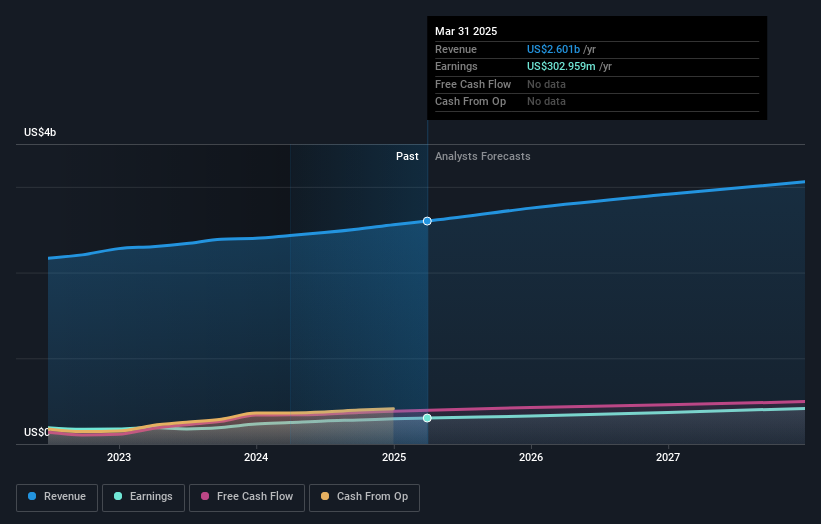Click the Cash From Op row in tooltip
Image resolution: width=821 pixels, height=524 pixels.
[597, 102]
